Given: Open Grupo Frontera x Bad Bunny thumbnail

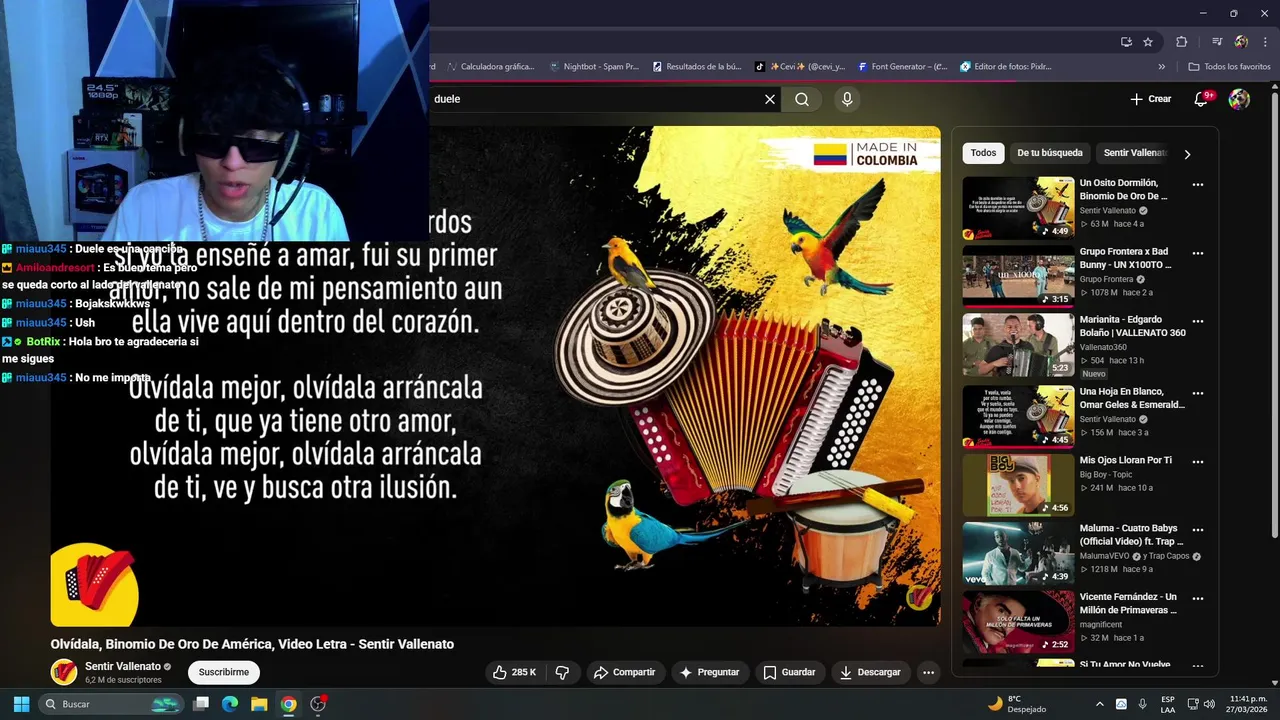Looking at the screenshot, I should pyautogui.click(x=1018, y=276).
